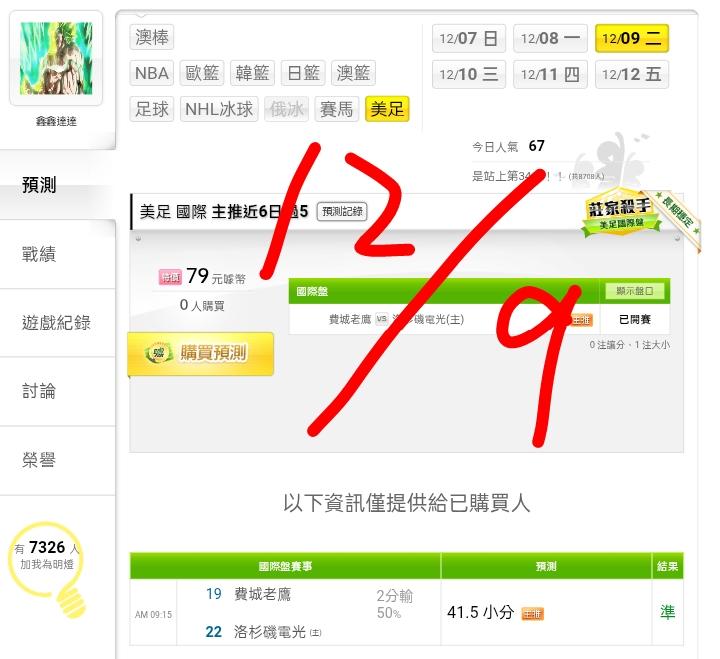Select the 澳棒 sport tab

click(x=152, y=37)
